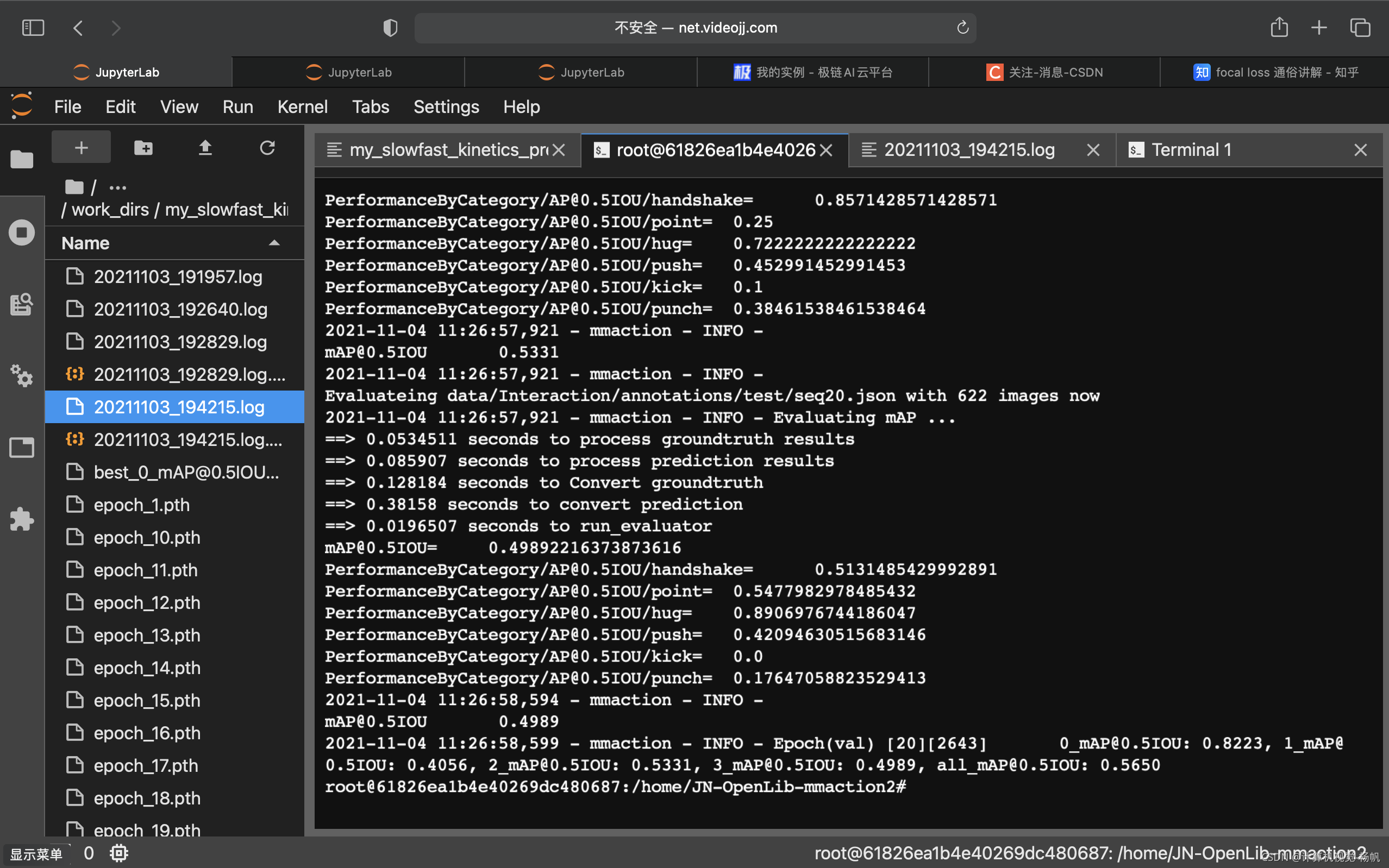Viewport: 1389px width, 868px height.
Task: Sort files by Name column arrow
Action: coord(274,243)
